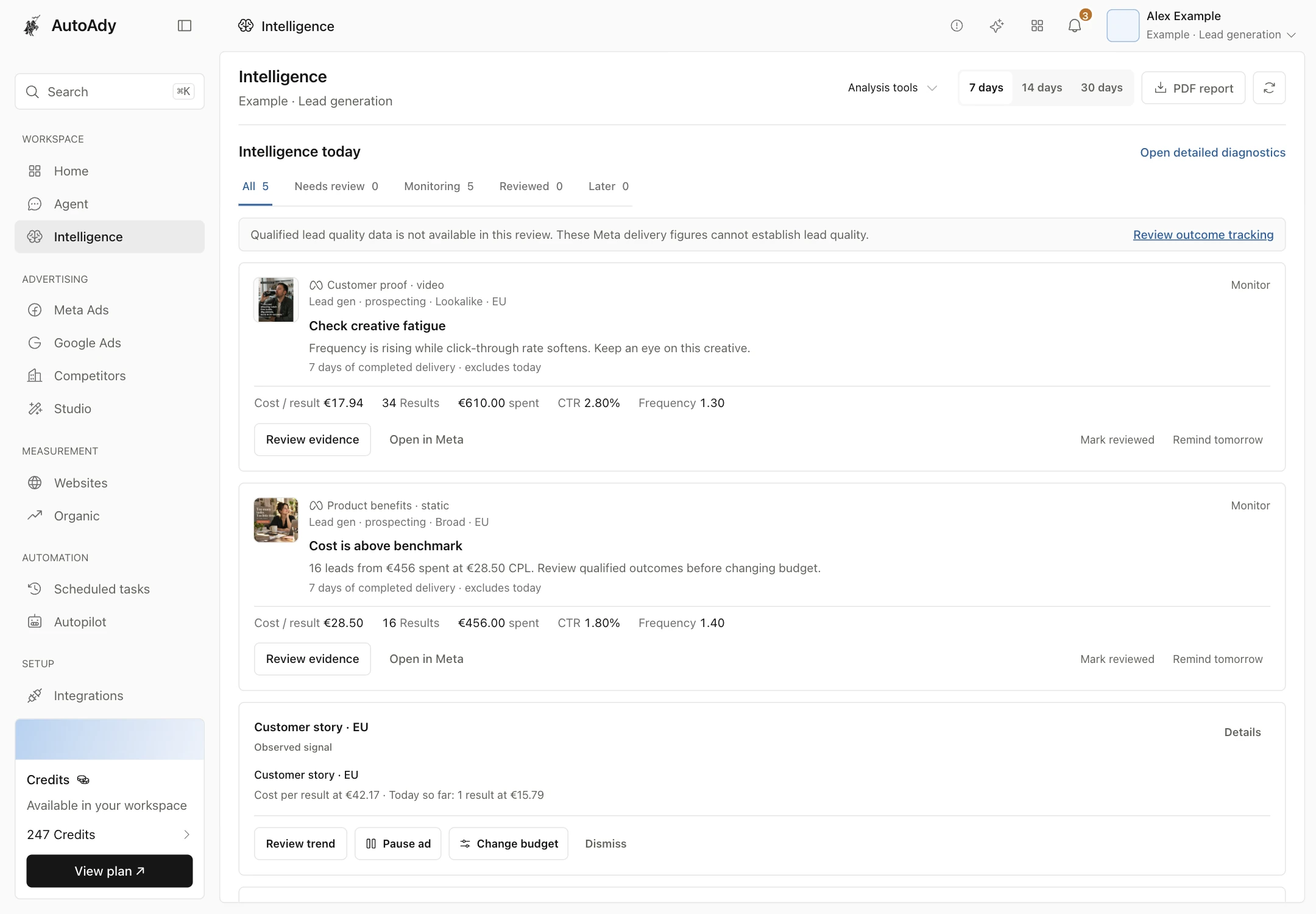
Task: Download the PDF report
Action: coord(1193,88)
